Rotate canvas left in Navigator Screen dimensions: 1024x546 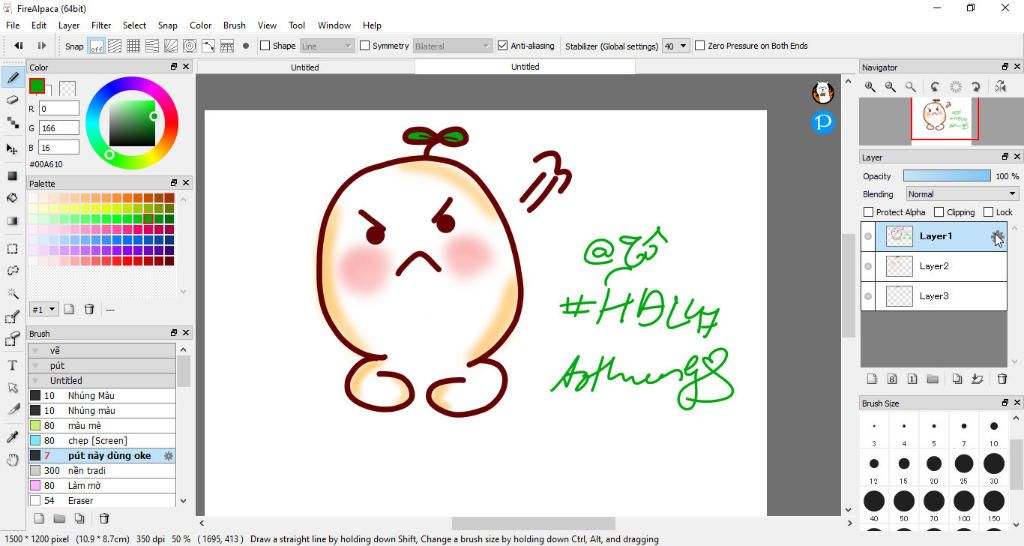[935, 87]
